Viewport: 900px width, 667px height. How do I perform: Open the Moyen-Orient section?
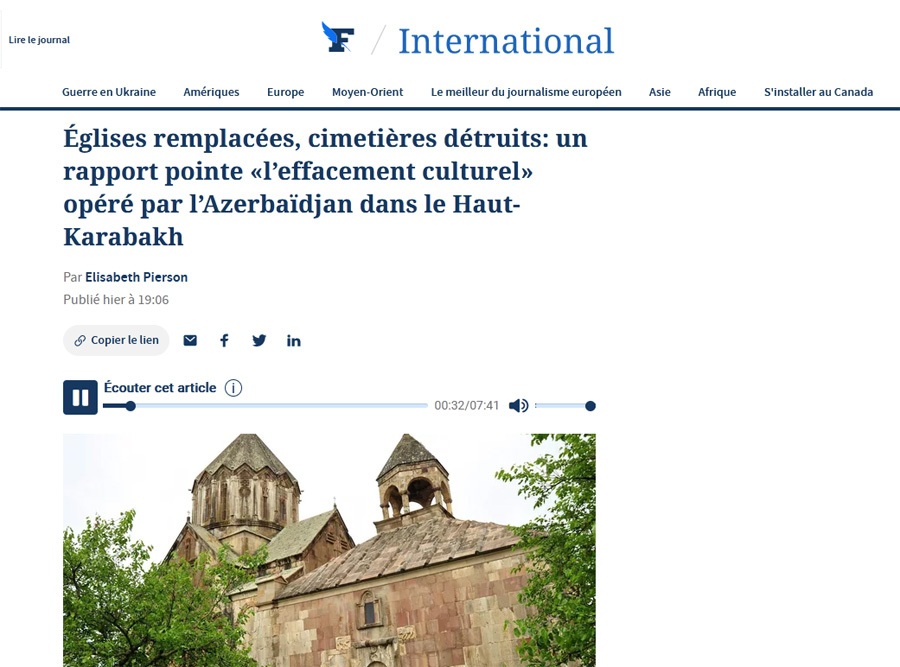[367, 92]
